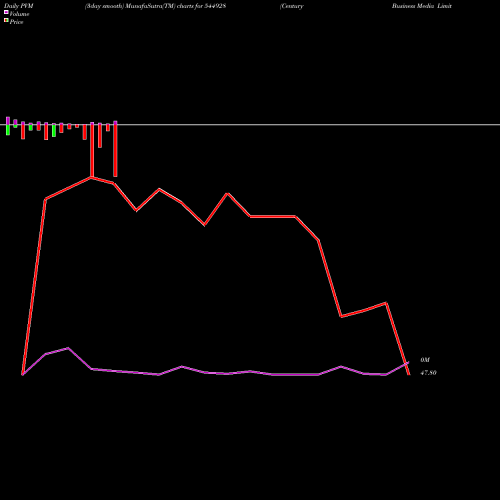Click the Volume legend color swatch
The height and width of the screenshot is (500, 500).
pyautogui.click(x=6, y=12)
